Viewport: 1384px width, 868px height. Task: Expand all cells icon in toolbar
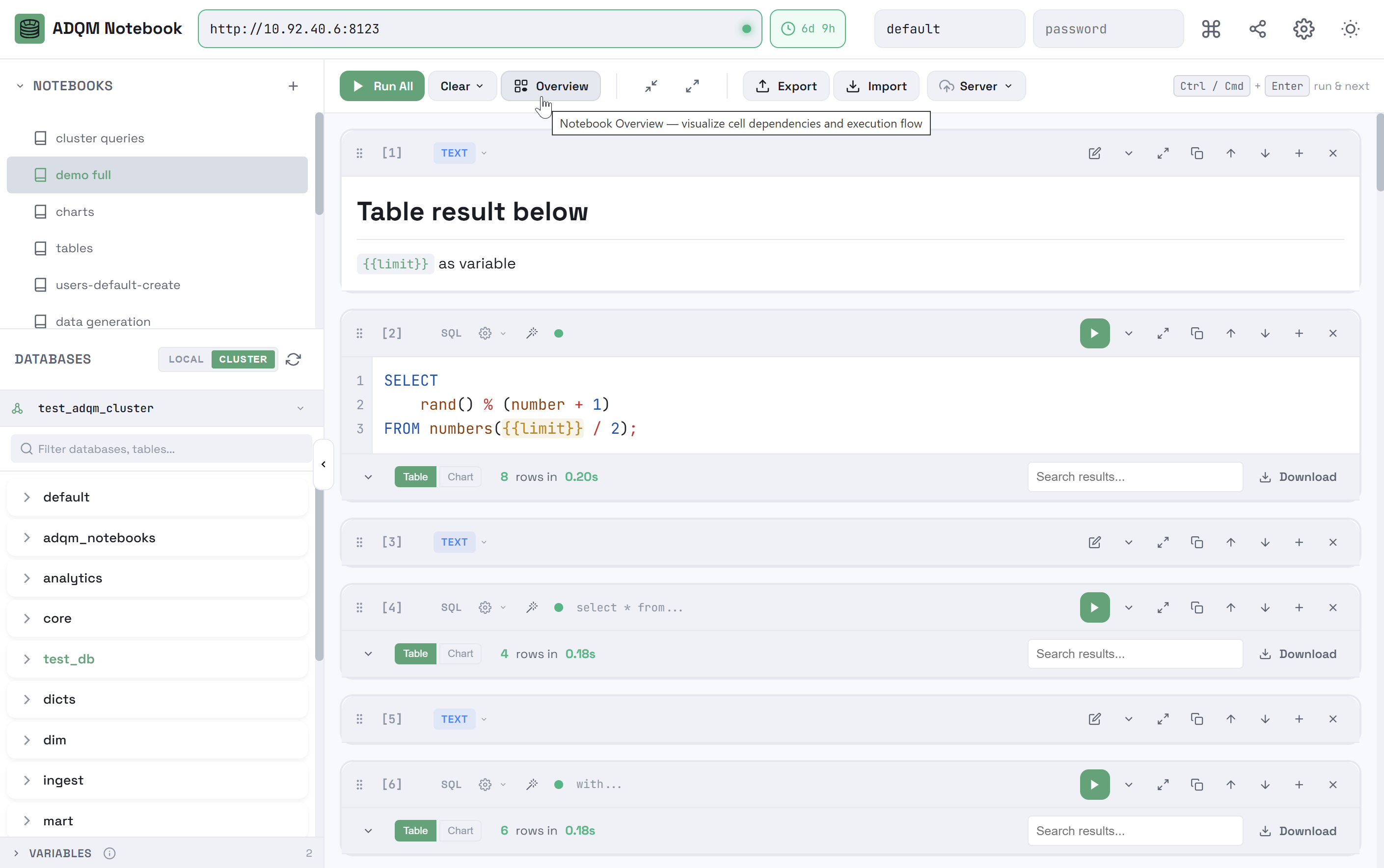coord(692,86)
